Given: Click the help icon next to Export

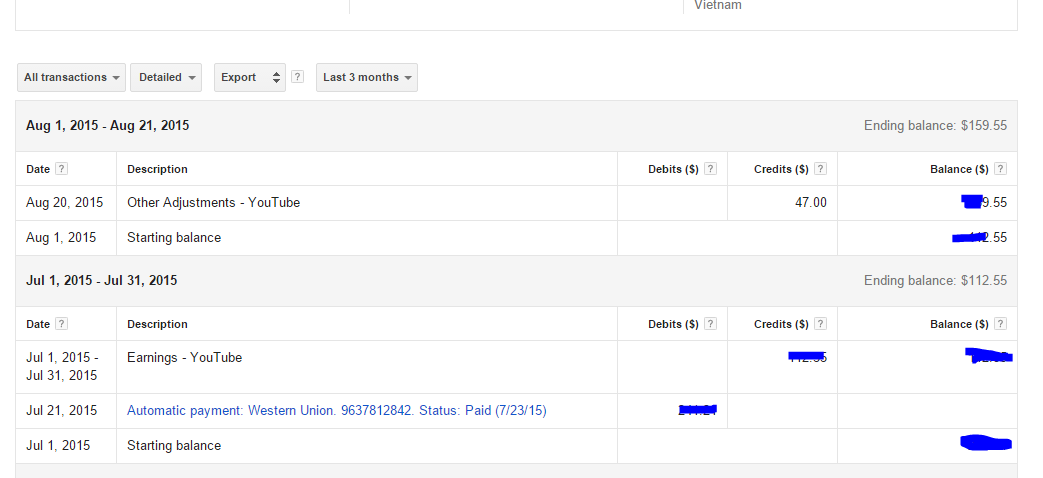Looking at the screenshot, I should click(297, 77).
